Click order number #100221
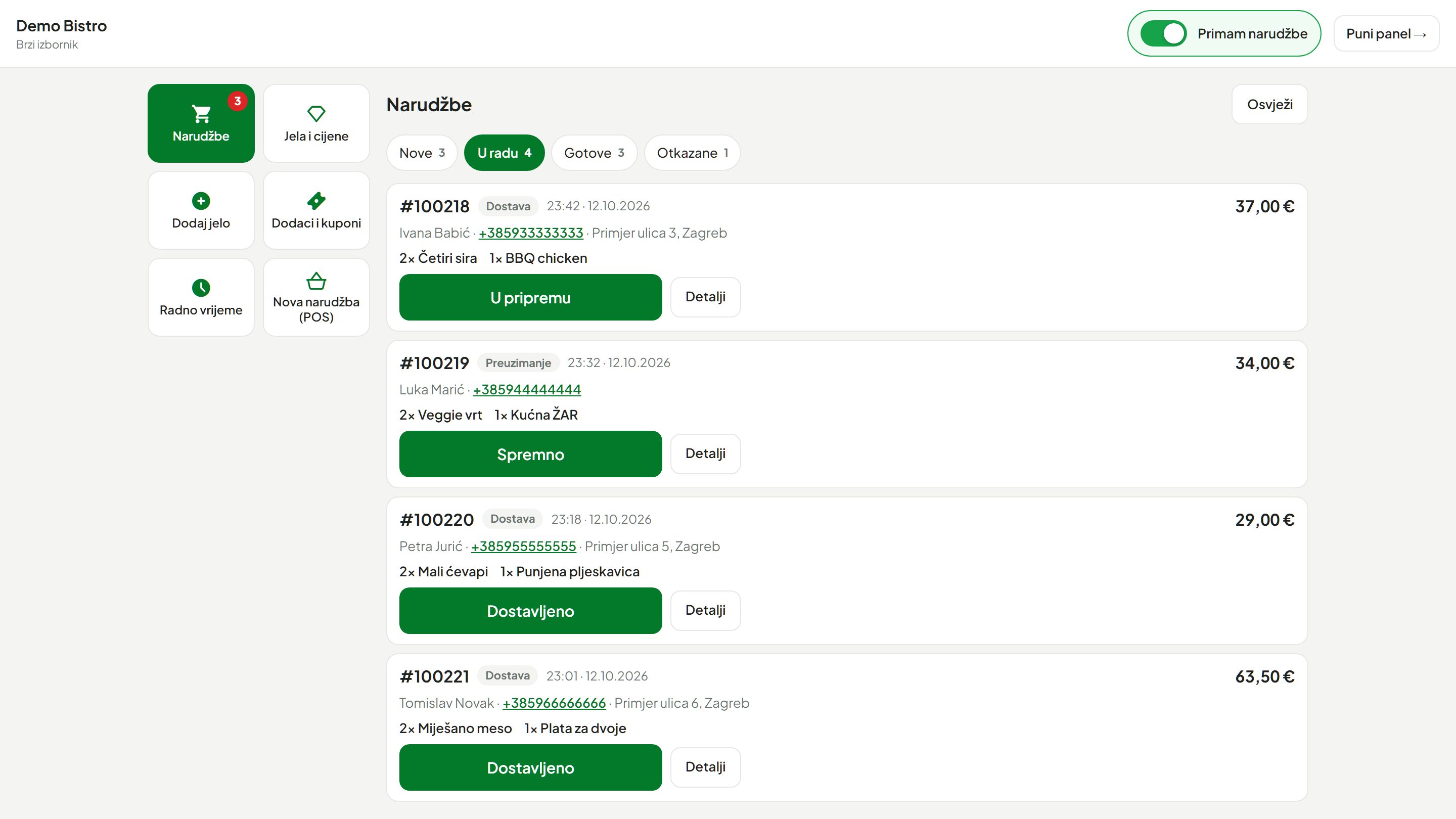The width and height of the screenshot is (1456, 819). click(x=434, y=676)
